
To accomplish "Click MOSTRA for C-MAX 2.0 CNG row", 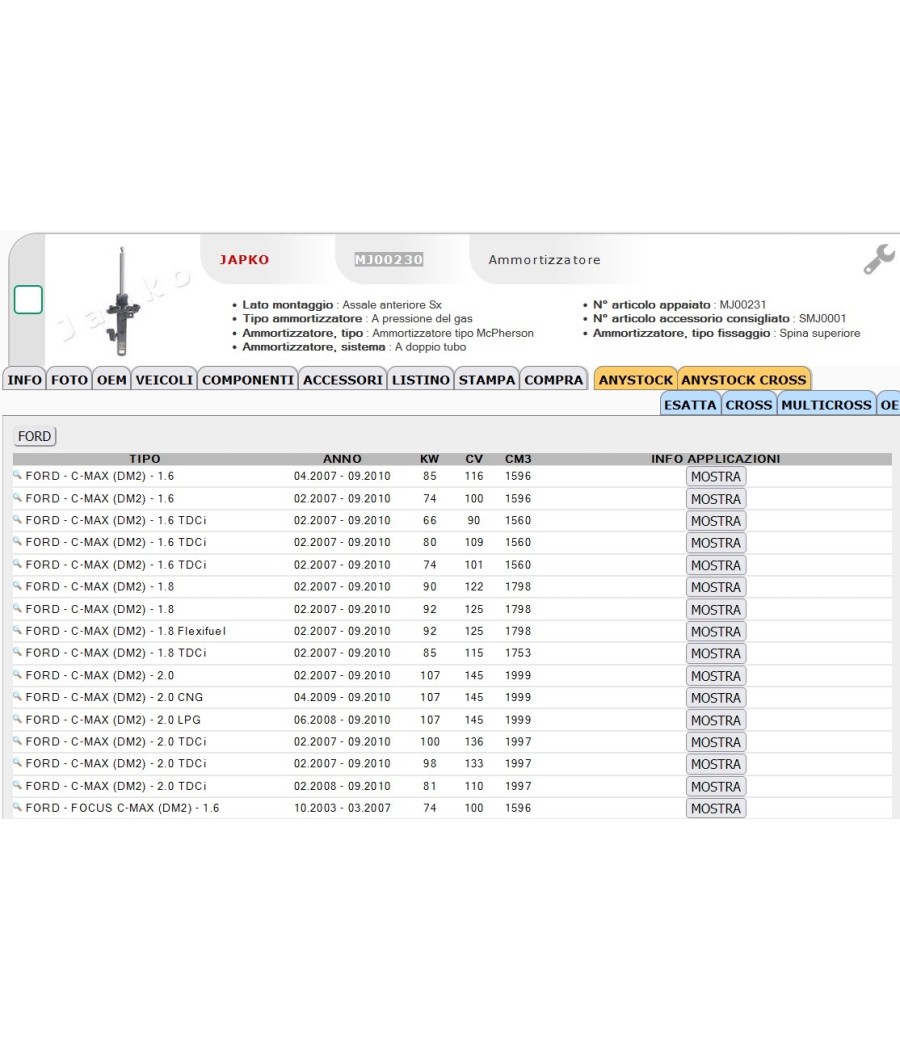I will click(x=716, y=697).
